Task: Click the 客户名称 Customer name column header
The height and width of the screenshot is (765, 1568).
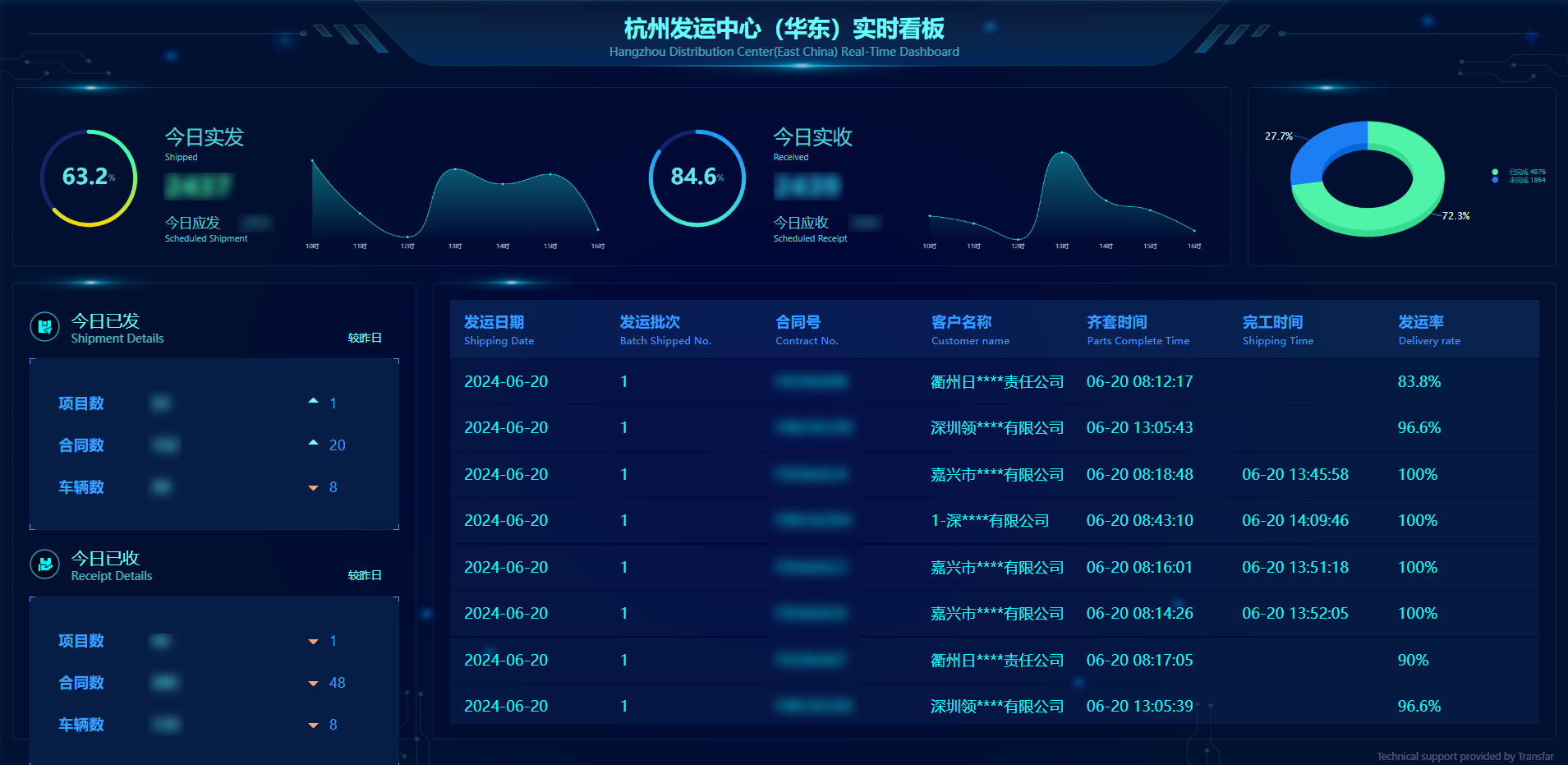Action: pyautogui.click(x=969, y=330)
